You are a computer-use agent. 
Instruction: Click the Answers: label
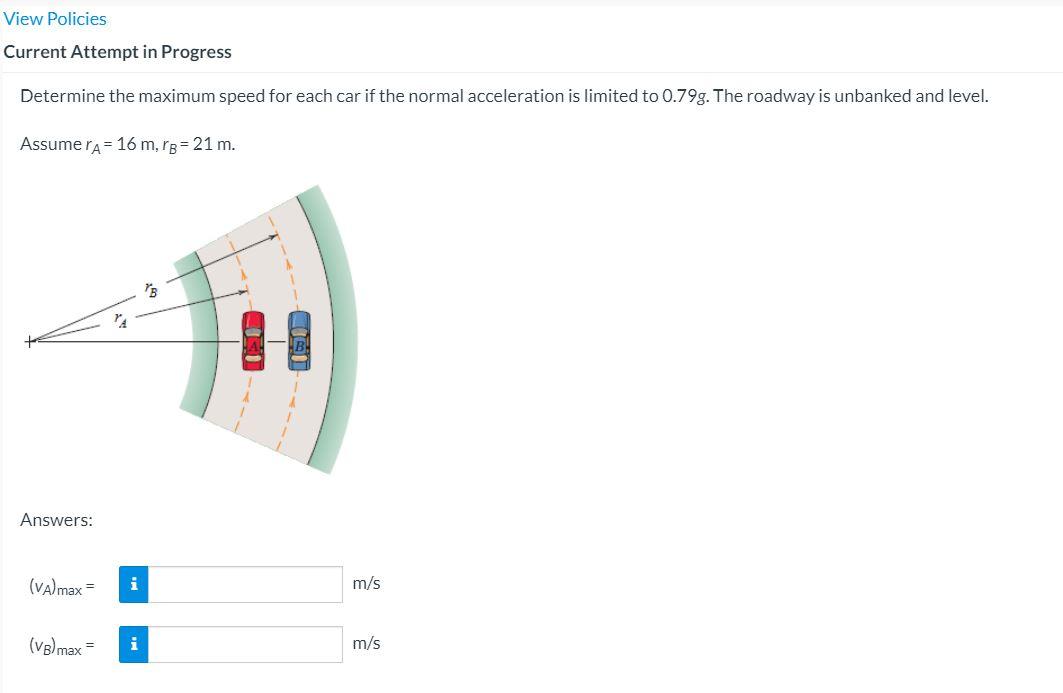[x=56, y=520]
